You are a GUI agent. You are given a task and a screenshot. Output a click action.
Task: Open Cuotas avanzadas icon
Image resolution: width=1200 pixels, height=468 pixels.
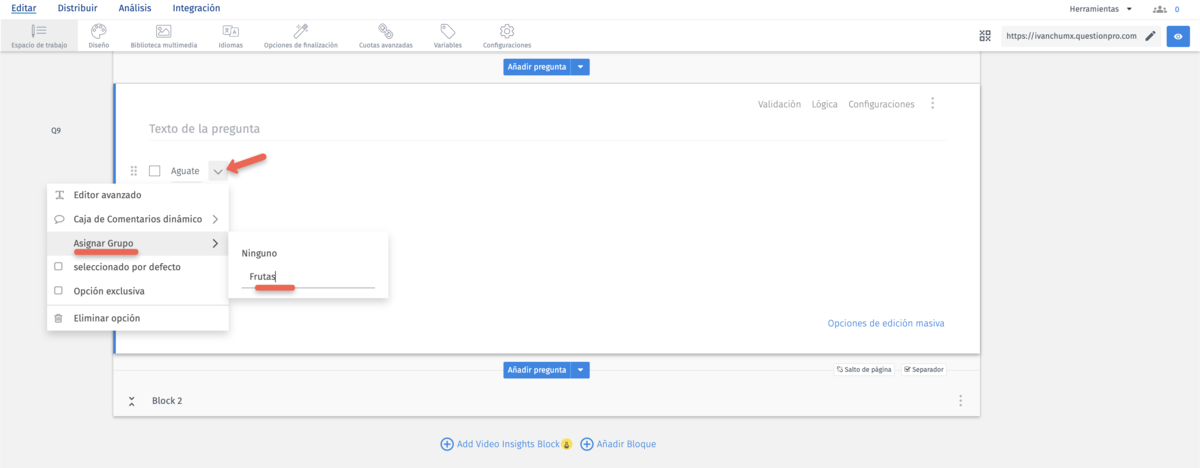(x=385, y=31)
